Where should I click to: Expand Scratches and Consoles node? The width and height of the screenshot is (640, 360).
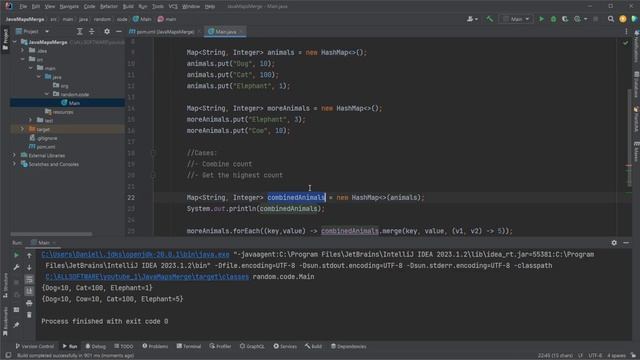(x=15, y=164)
